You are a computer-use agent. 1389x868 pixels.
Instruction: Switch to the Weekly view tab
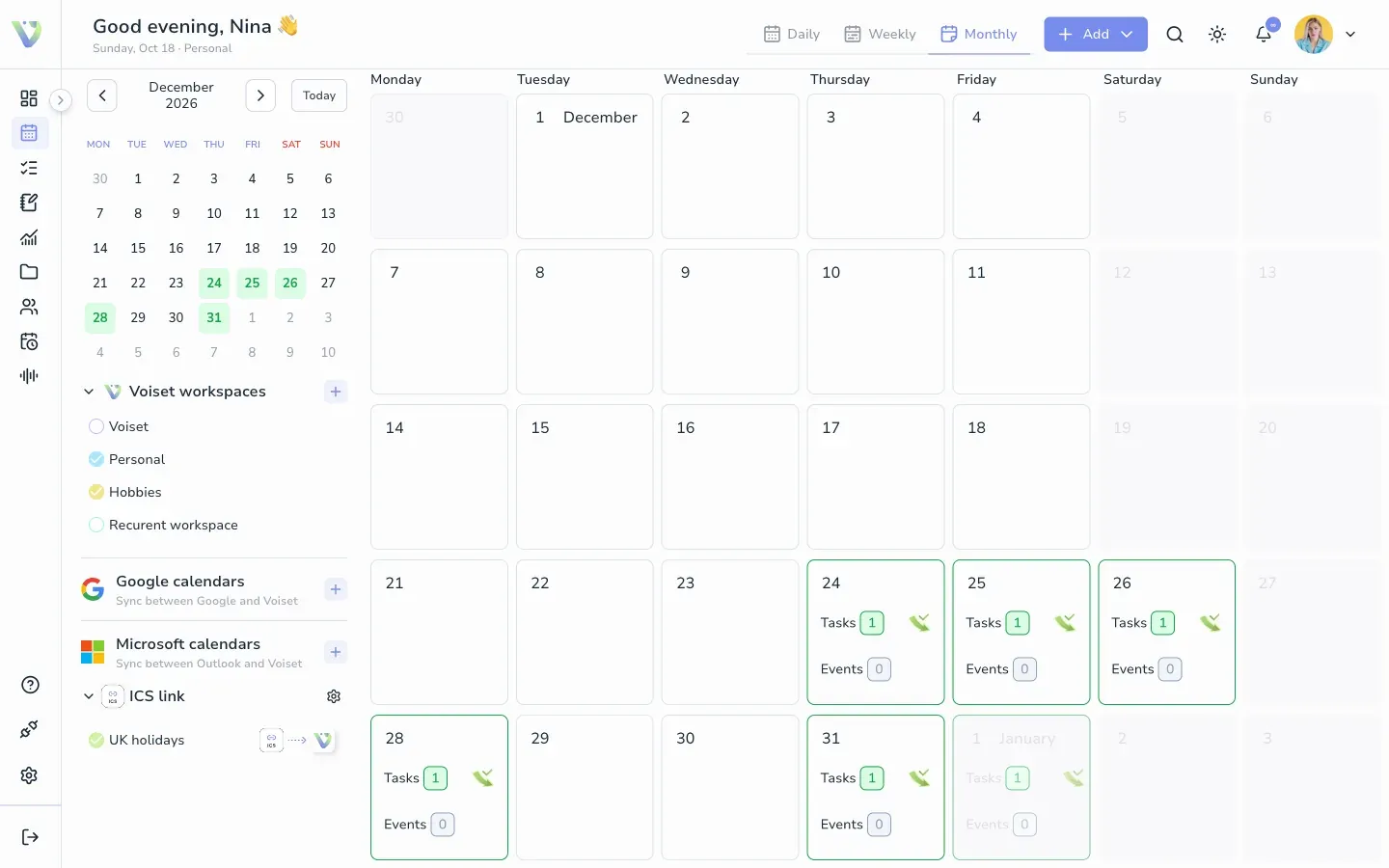(880, 35)
